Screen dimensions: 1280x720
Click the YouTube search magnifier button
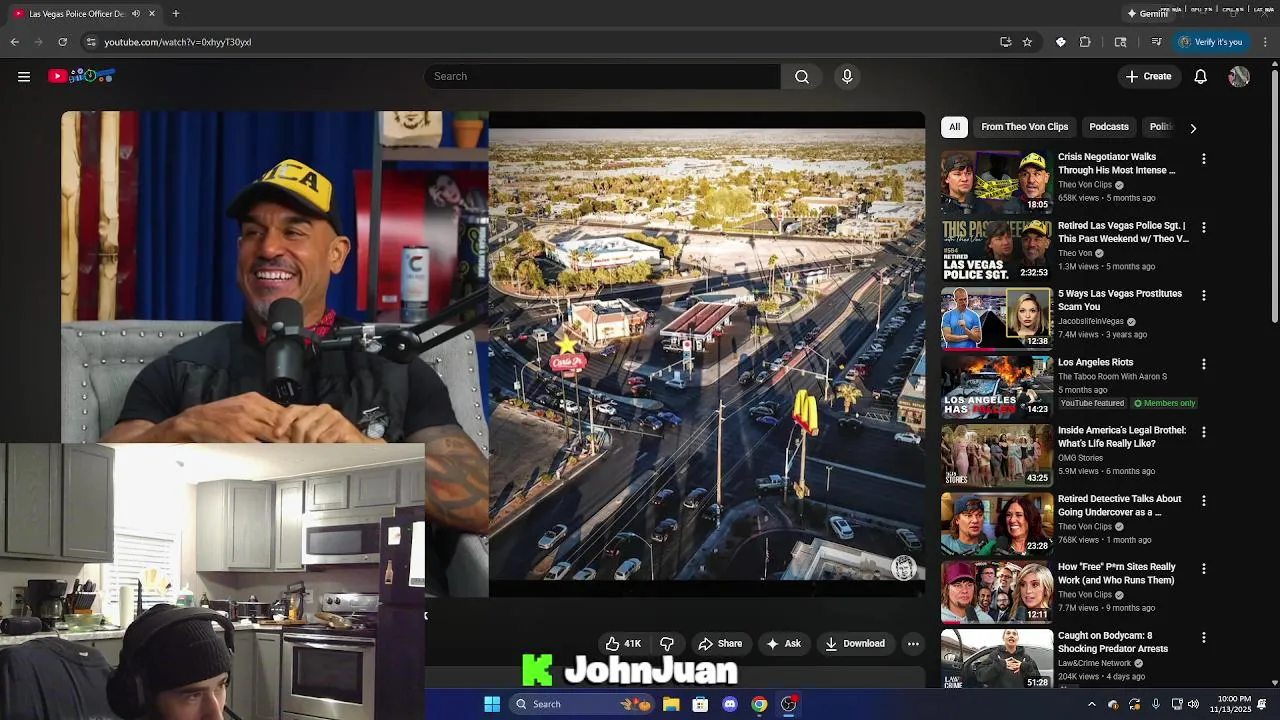point(802,76)
